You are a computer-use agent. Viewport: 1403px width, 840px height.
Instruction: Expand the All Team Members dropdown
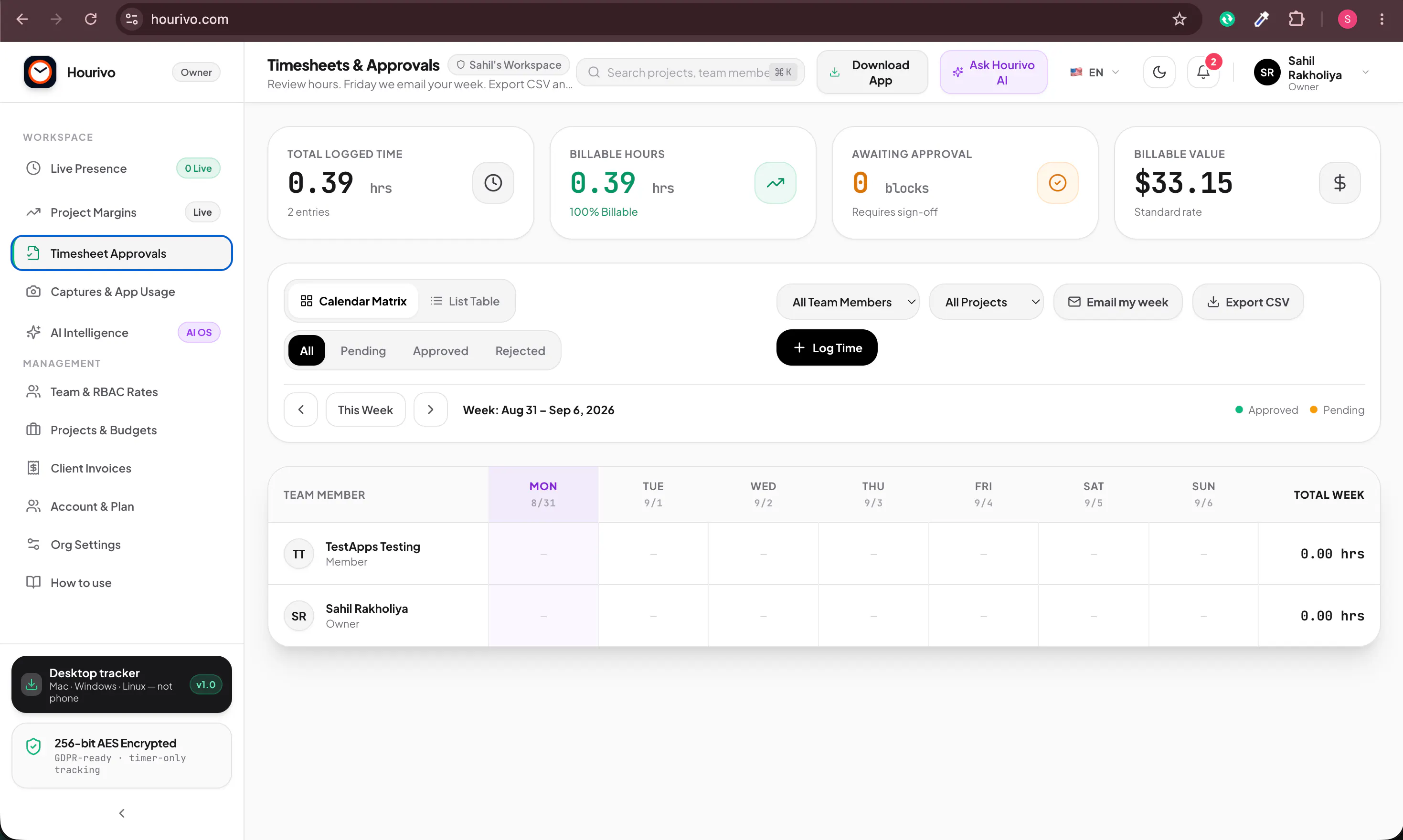pos(848,302)
